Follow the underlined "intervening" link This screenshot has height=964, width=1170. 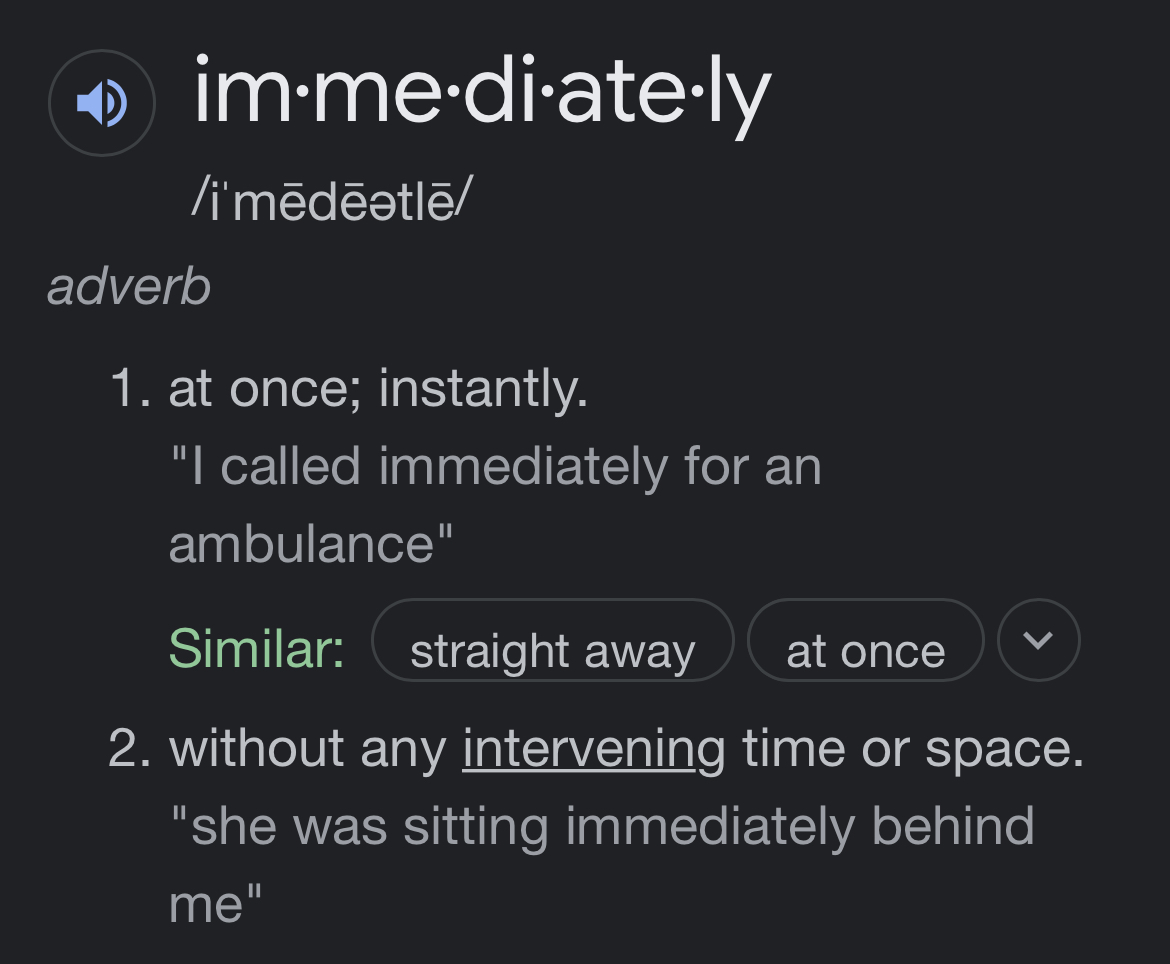pos(594,749)
